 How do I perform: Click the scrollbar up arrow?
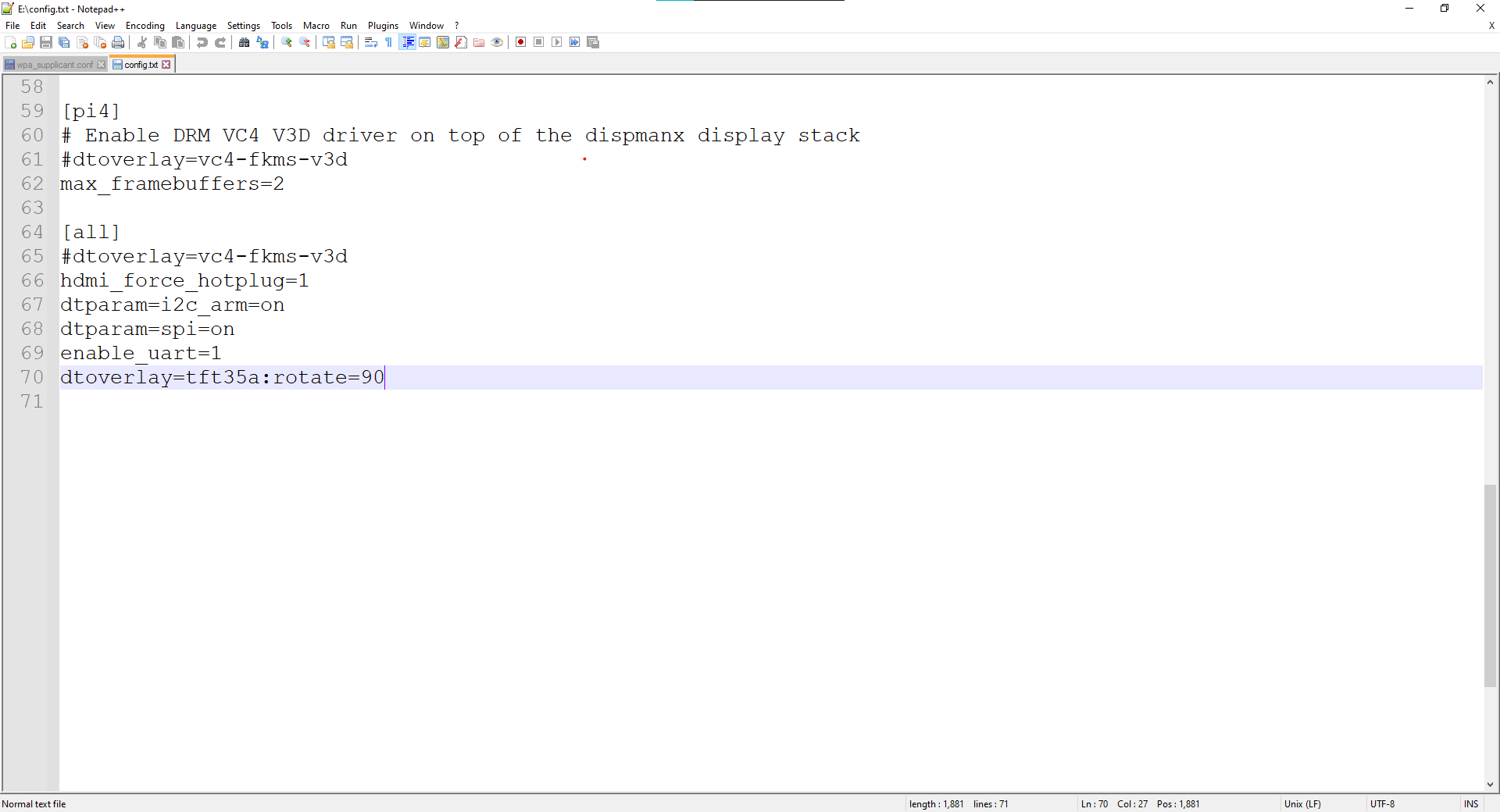[x=1490, y=82]
